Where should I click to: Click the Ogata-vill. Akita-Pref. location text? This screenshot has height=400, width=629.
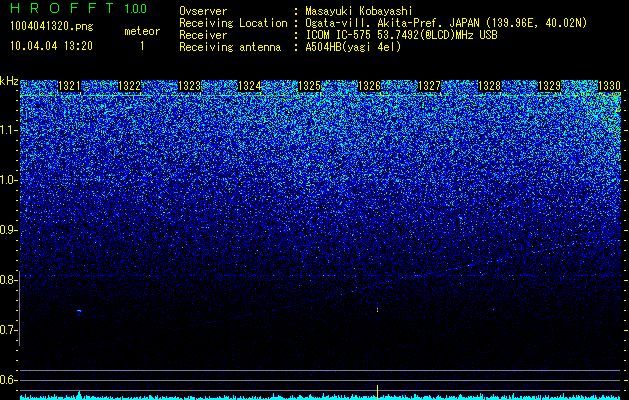tap(446, 23)
